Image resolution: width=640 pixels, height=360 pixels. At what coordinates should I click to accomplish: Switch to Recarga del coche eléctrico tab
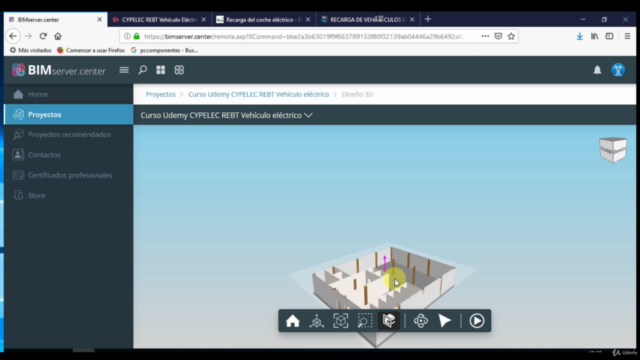pyautogui.click(x=264, y=20)
